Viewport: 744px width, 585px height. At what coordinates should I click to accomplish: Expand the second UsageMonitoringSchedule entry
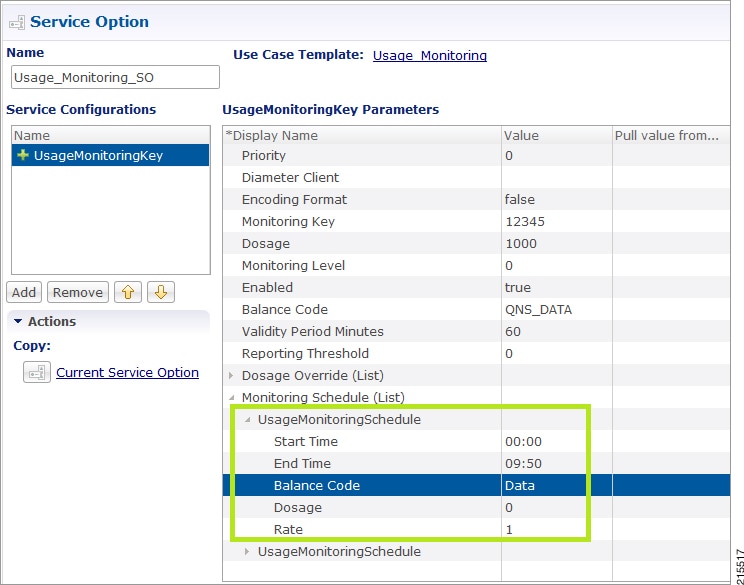(x=247, y=551)
